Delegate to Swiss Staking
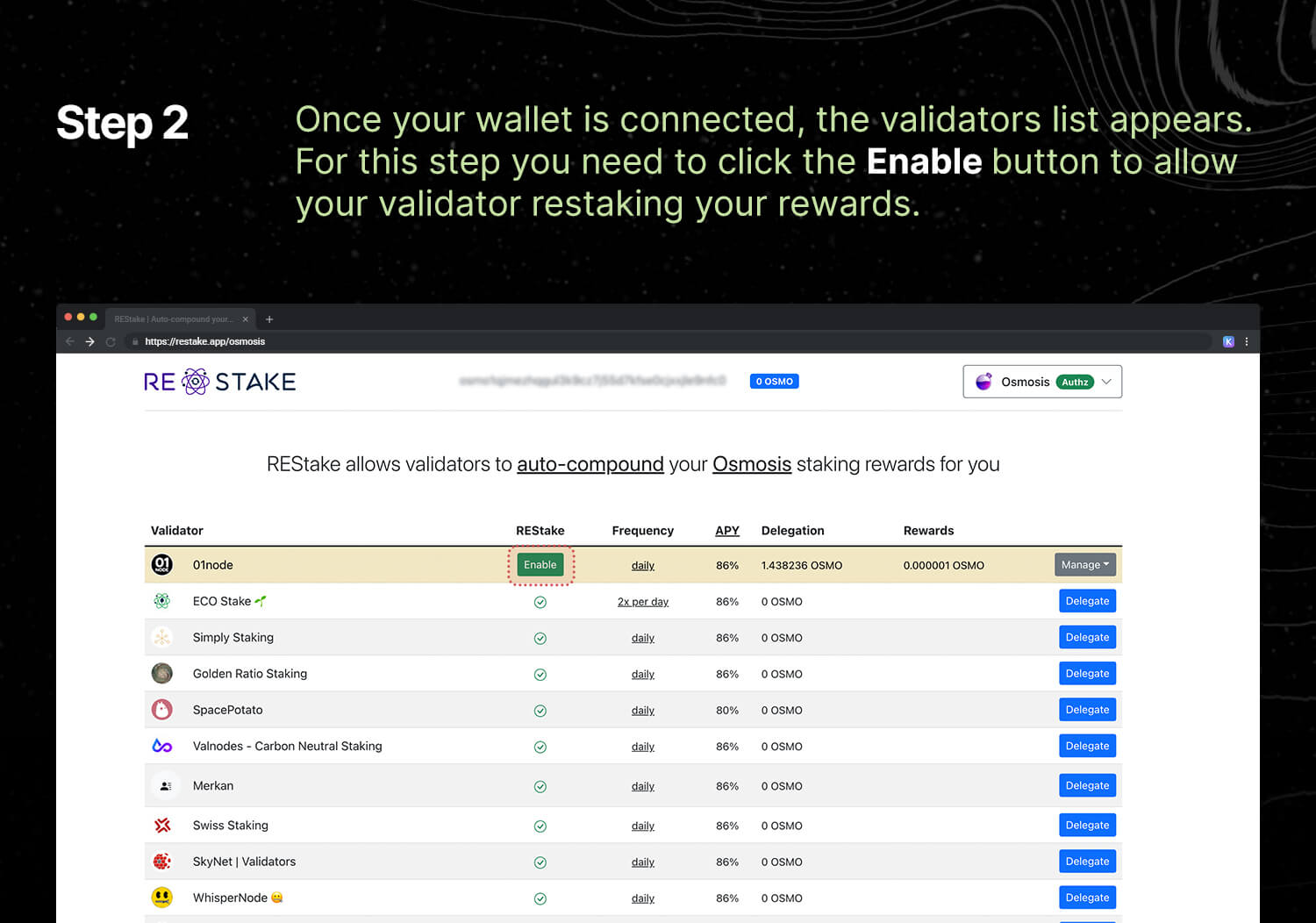 [x=1087, y=825]
